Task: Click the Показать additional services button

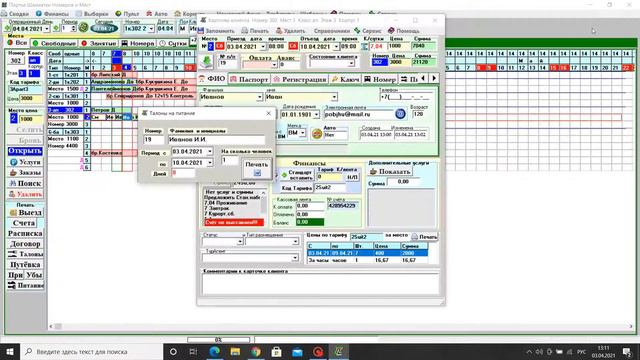Action: tap(390, 172)
